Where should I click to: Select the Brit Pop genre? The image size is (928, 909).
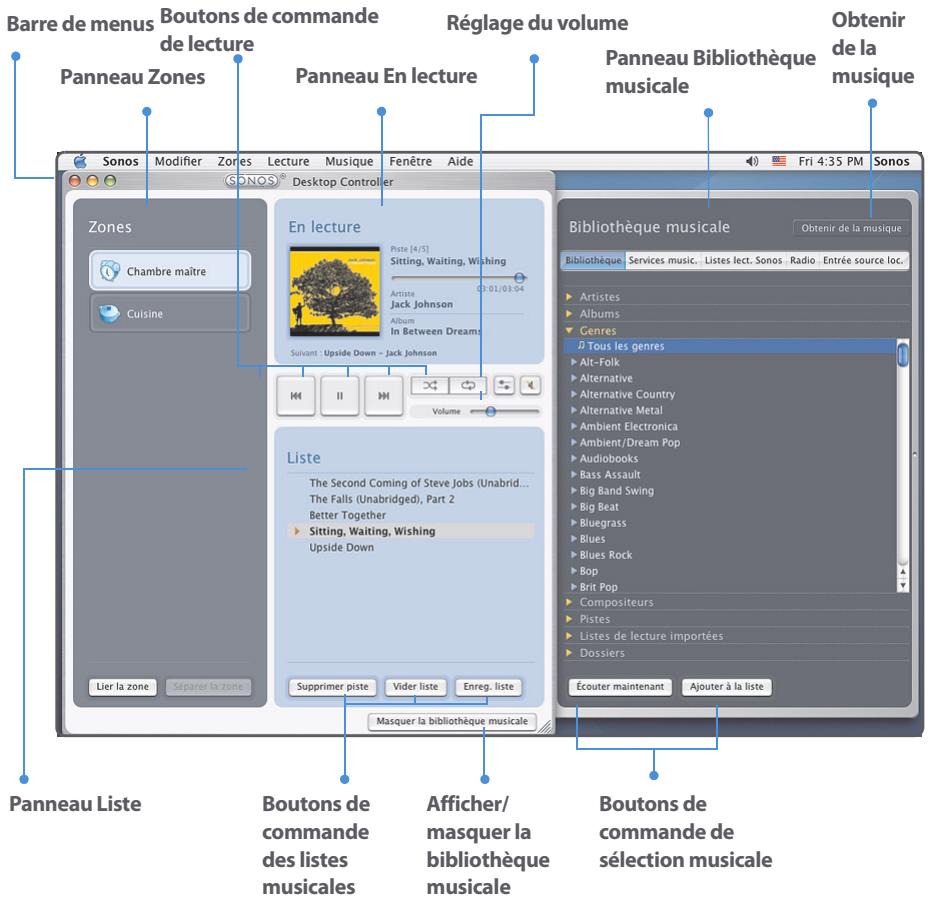pos(598,587)
